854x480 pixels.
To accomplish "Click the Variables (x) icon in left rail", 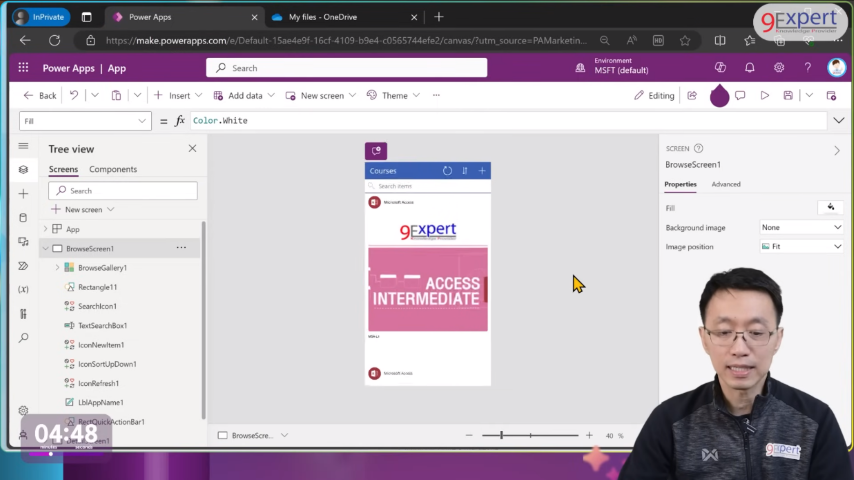I will tap(23, 290).
